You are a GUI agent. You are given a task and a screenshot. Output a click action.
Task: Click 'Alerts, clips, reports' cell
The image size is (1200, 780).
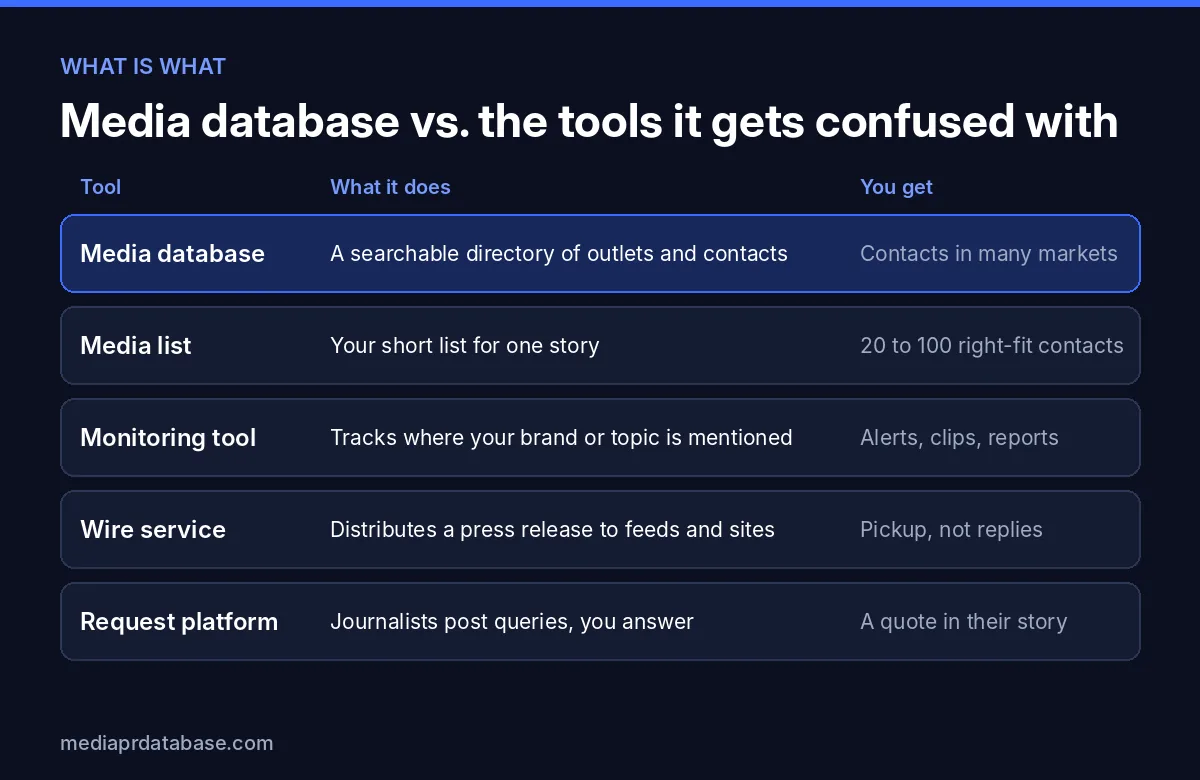(959, 438)
